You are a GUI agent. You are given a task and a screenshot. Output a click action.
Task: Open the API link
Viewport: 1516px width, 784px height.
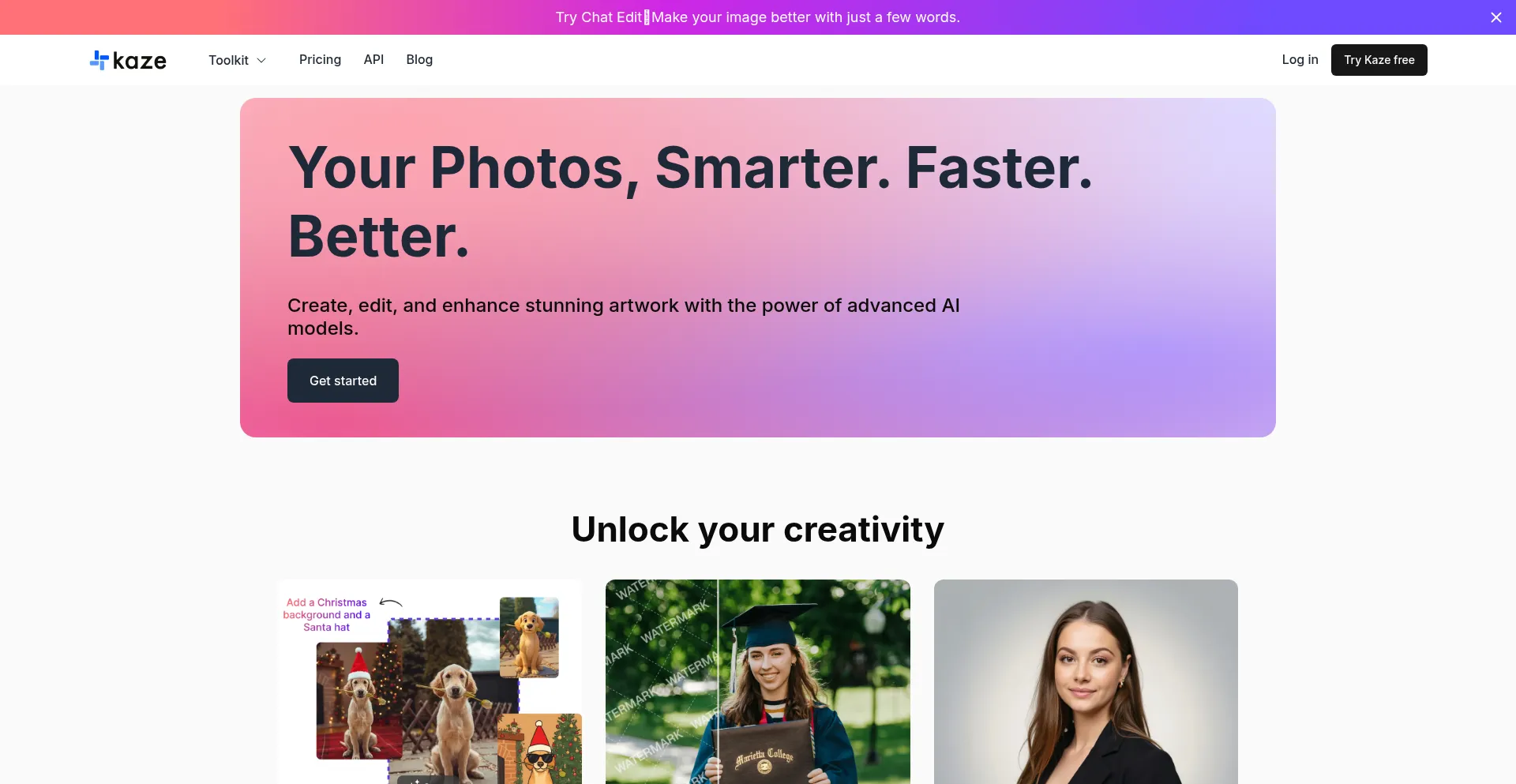tap(373, 60)
